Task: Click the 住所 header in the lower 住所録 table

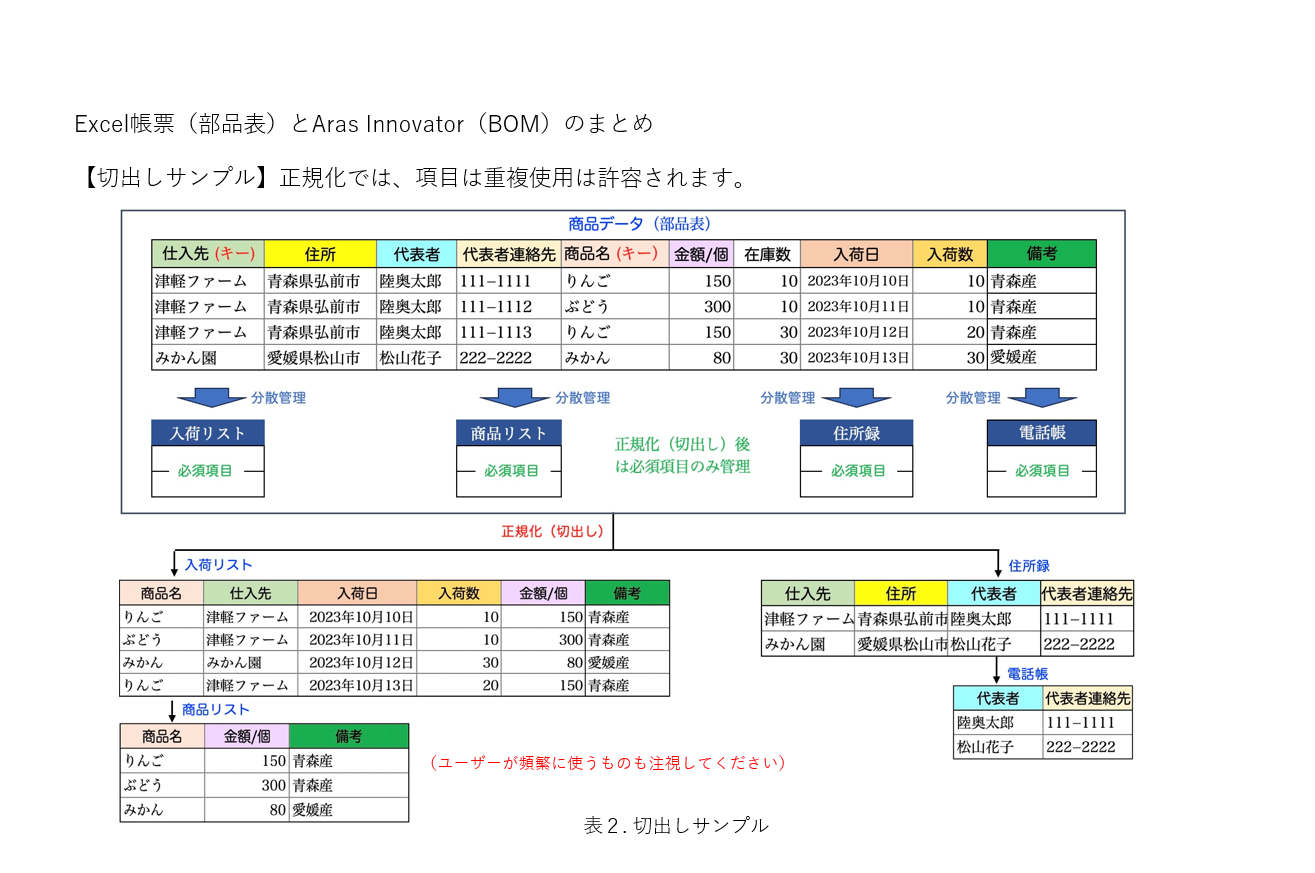Action: 901,594
